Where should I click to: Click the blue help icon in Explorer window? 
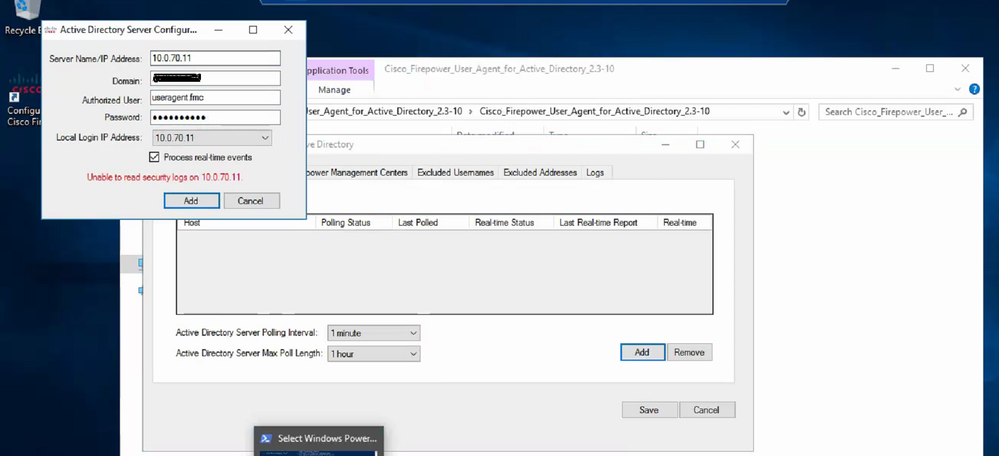point(974,89)
